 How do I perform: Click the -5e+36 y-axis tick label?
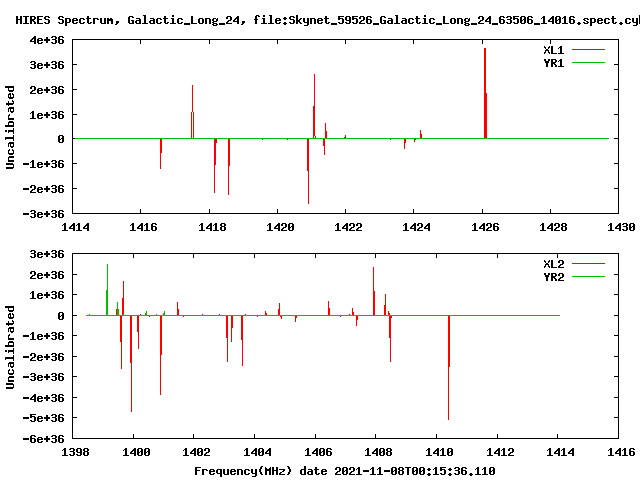(x=44, y=418)
